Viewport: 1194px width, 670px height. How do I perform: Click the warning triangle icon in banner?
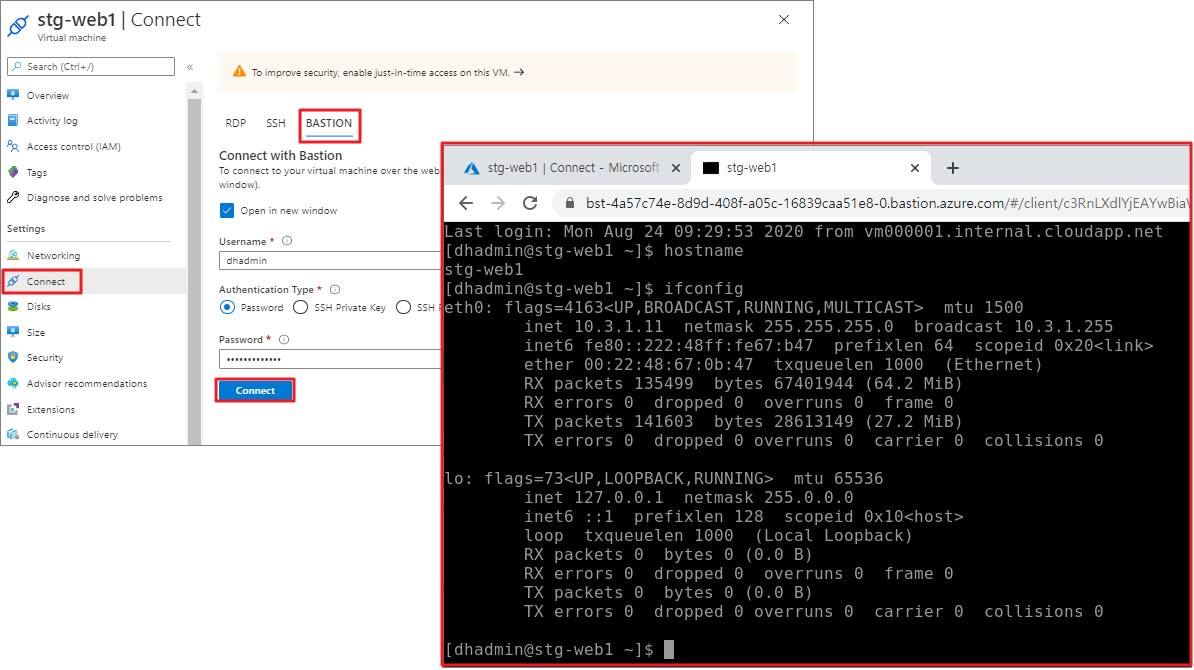tap(239, 72)
